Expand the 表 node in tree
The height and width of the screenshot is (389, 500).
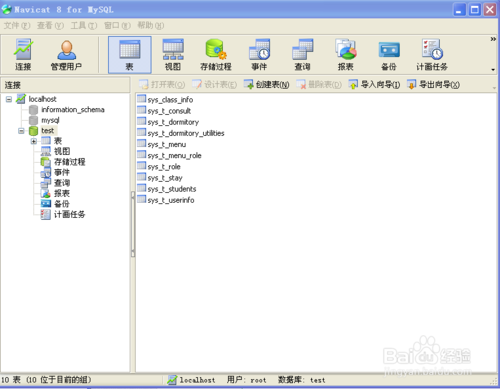click(x=34, y=141)
